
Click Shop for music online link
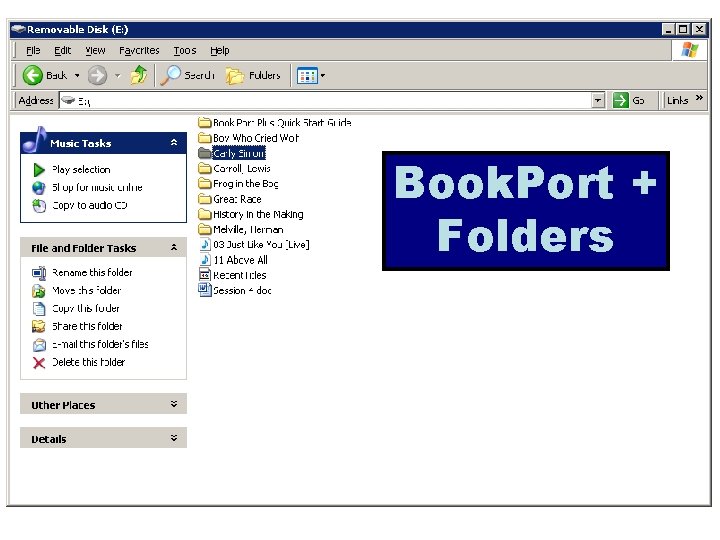(x=97, y=187)
